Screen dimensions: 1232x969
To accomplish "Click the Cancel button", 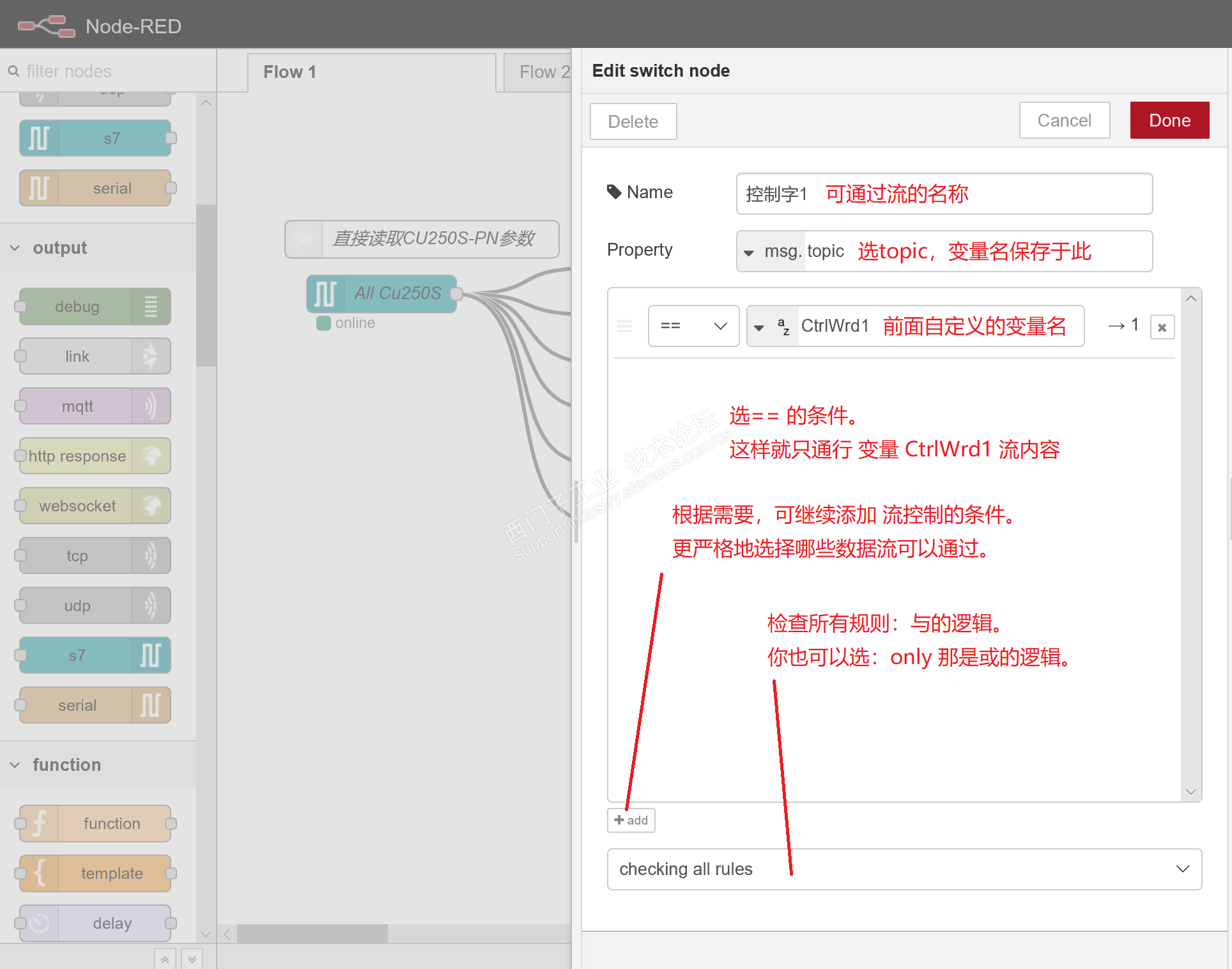I will point(1064,120).
